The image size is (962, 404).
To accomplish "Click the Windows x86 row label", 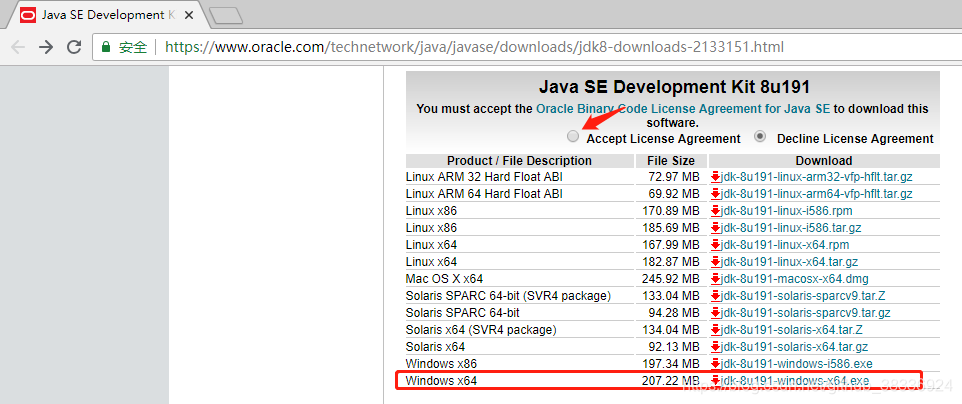I will pos(441,364).
